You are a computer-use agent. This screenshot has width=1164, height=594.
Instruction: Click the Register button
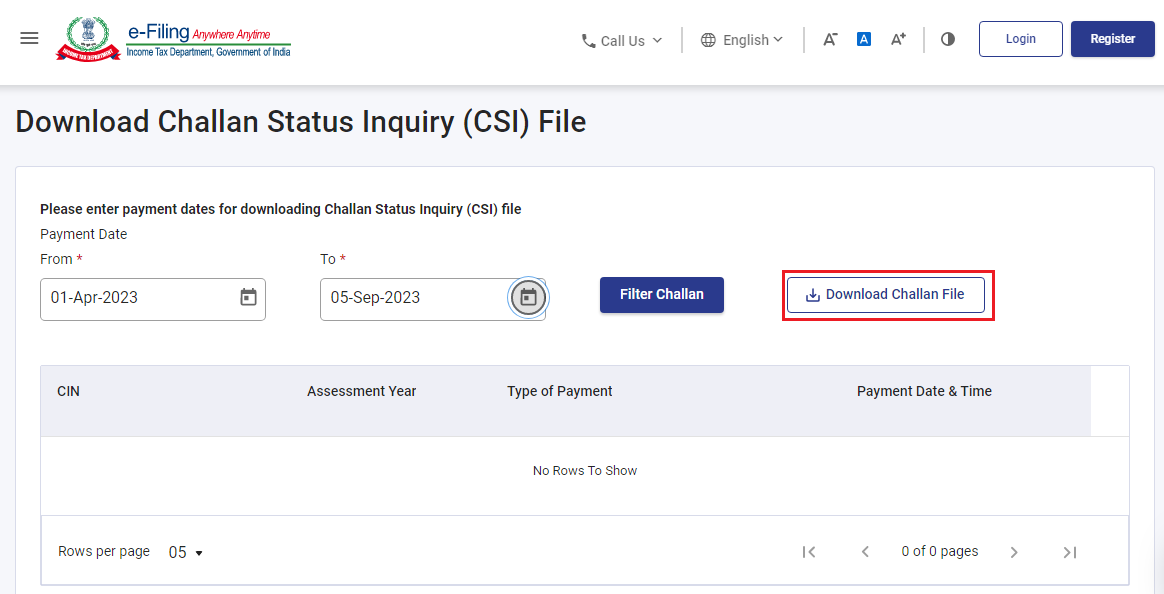[1112, 38]
